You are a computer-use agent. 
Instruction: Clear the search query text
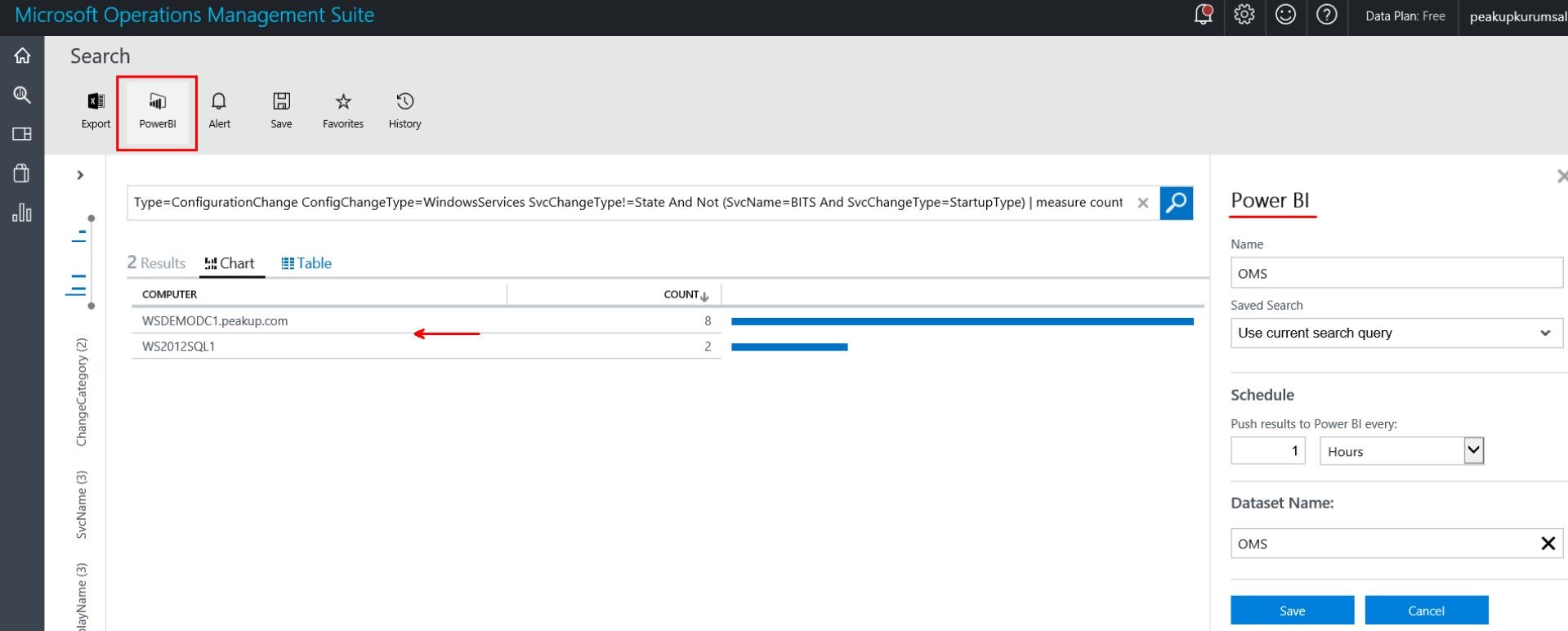coord(1143,203)
